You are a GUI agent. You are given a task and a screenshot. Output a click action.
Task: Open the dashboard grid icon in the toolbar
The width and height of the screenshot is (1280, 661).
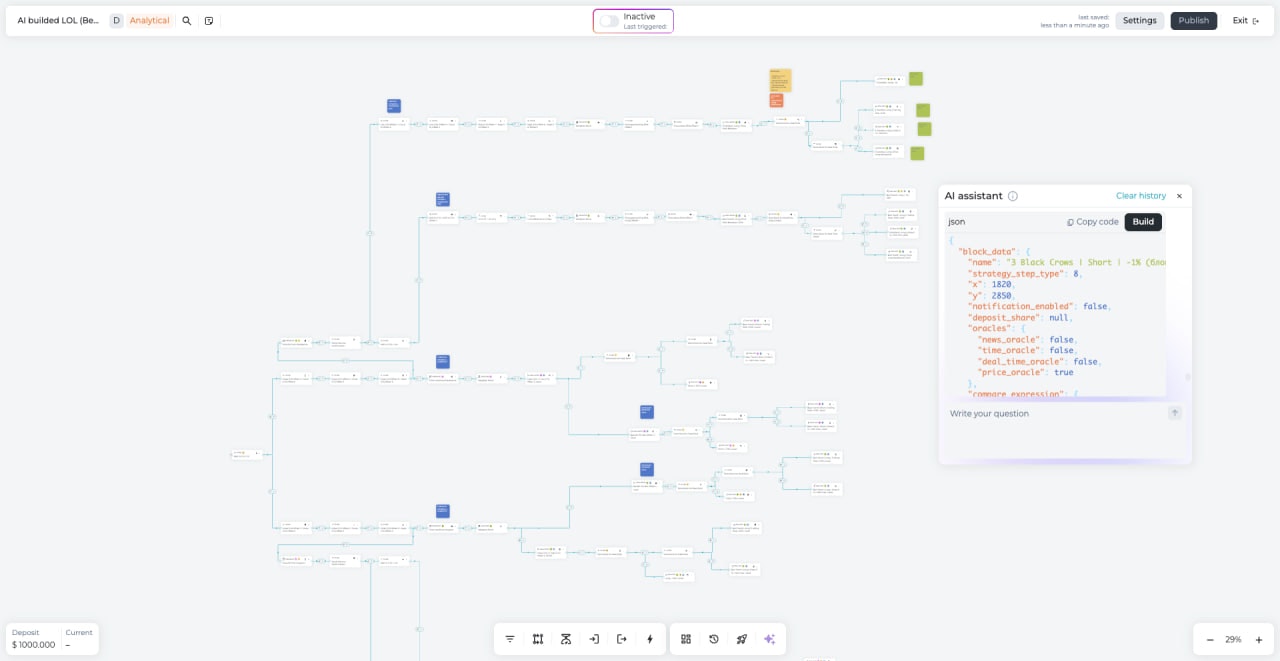pyautogui.click(x=686, y=638)
